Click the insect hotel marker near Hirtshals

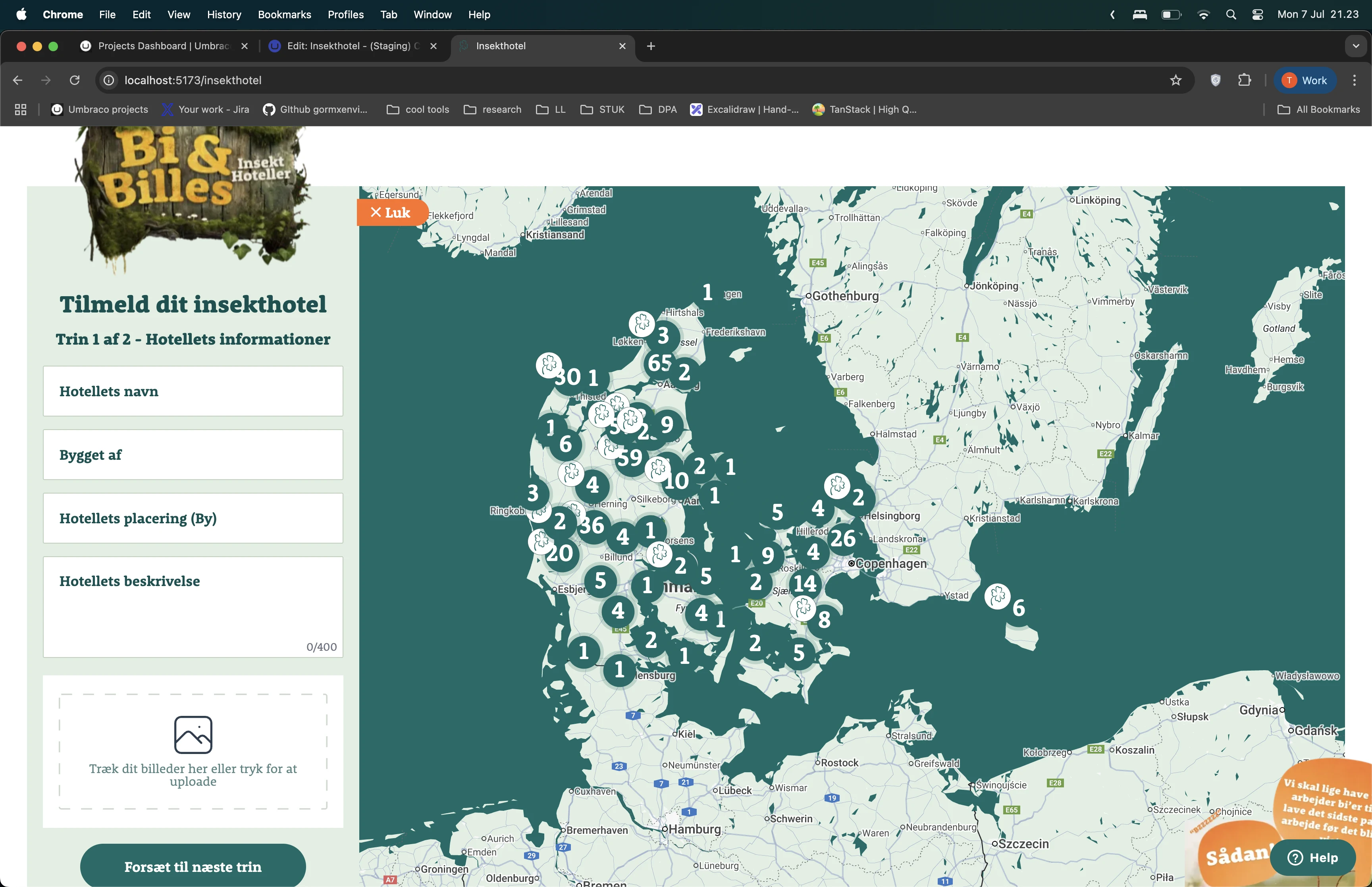pyautogui.click(x=642, y=324)
